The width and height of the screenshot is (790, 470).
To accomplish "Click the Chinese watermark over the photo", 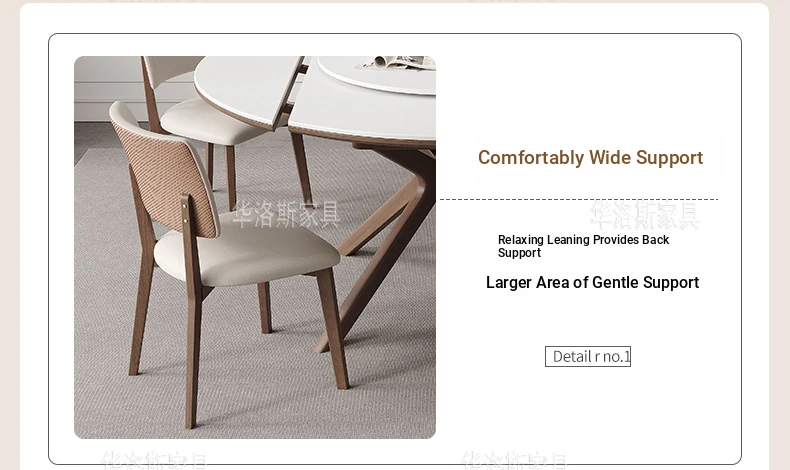I will click(286, 215).
